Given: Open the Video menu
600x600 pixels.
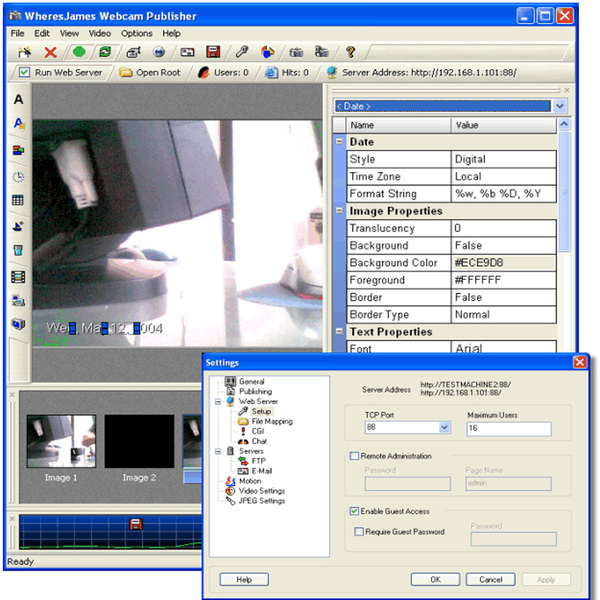Looking at the screenshot, I should (99, 33).
